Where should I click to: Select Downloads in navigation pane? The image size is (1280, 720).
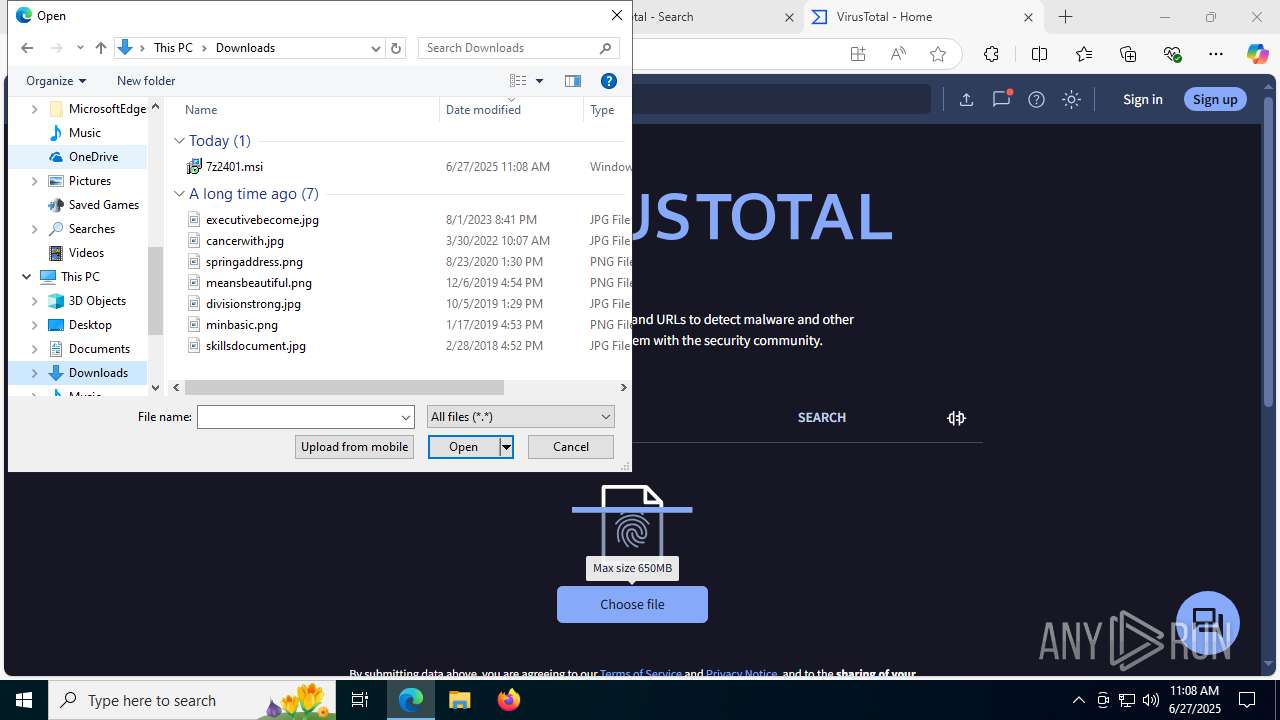pyautogui.click(x=98, y=373)
